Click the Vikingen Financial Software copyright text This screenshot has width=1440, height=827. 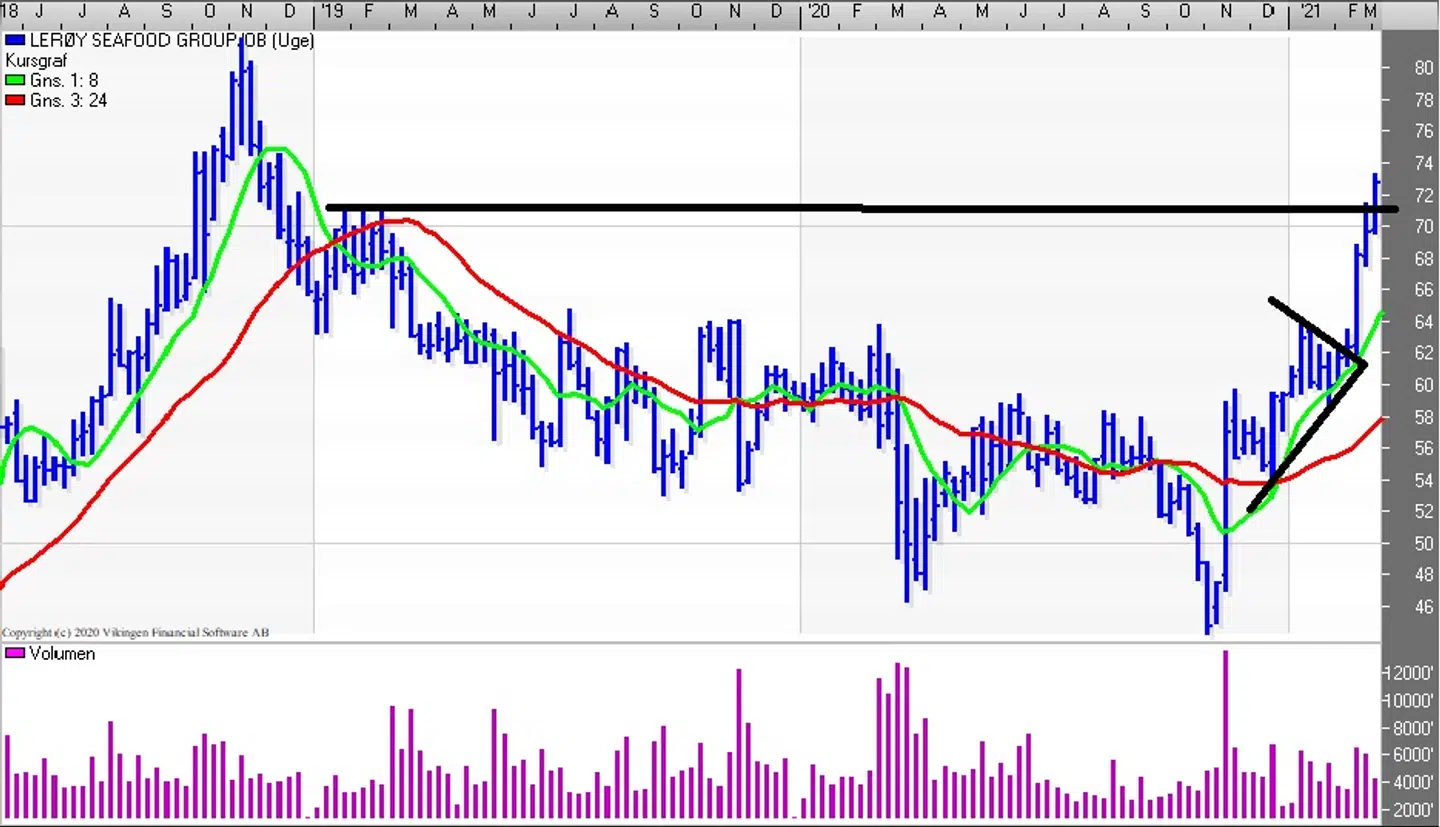(135, 632)
